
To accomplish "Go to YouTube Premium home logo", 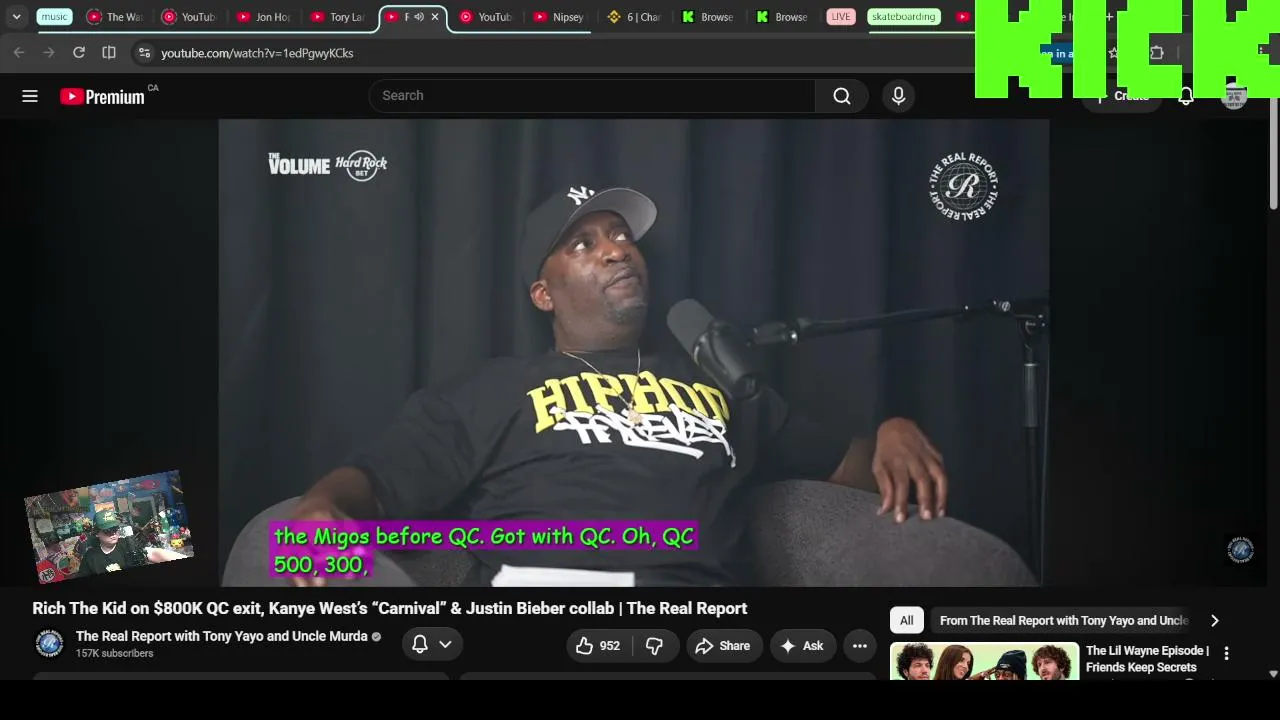I will pos(103,96).
